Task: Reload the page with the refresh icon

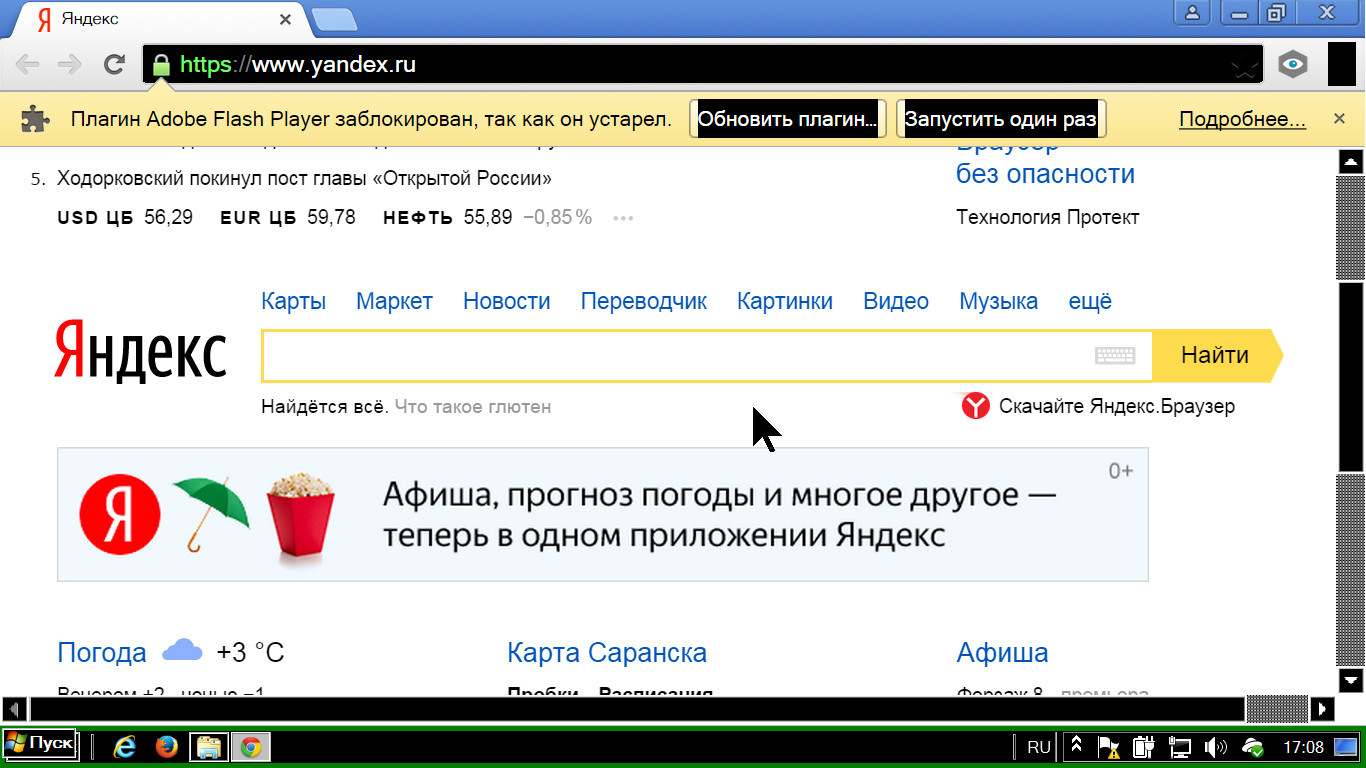Action: coord(115,65)
